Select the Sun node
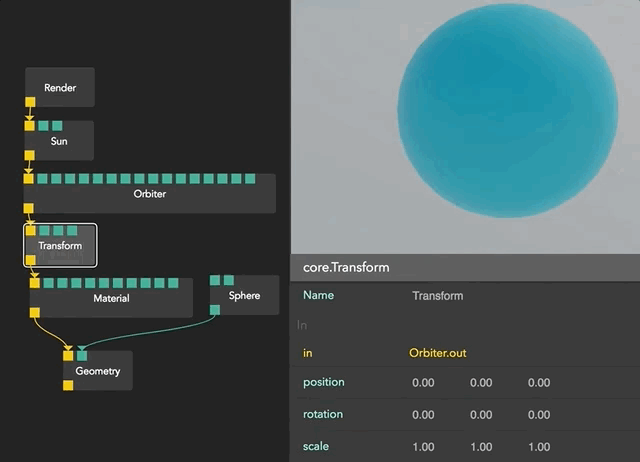This screenshot has width=640, height=462. coord(59,141)
